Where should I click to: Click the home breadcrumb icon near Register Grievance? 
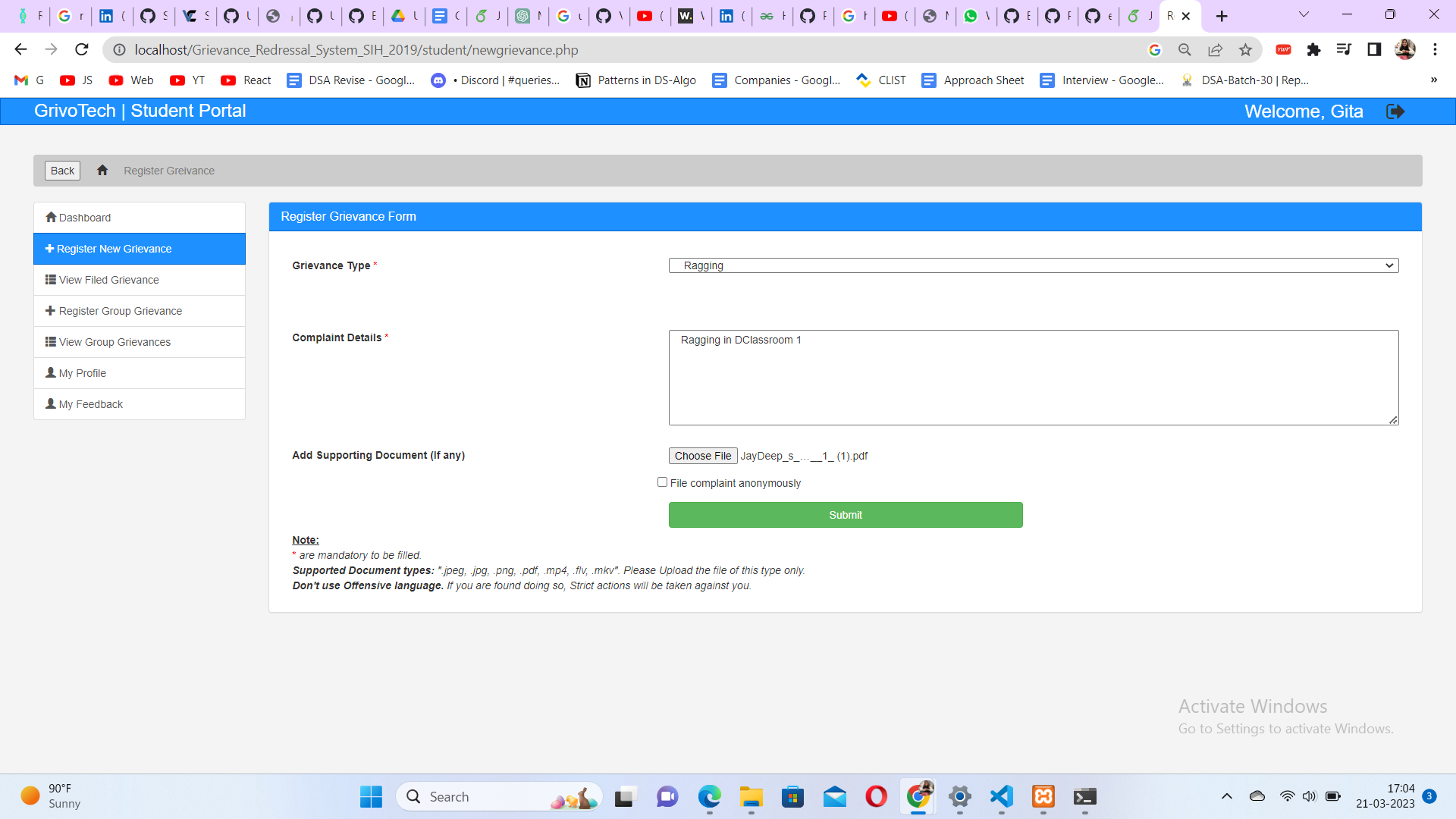pos(102,170)
